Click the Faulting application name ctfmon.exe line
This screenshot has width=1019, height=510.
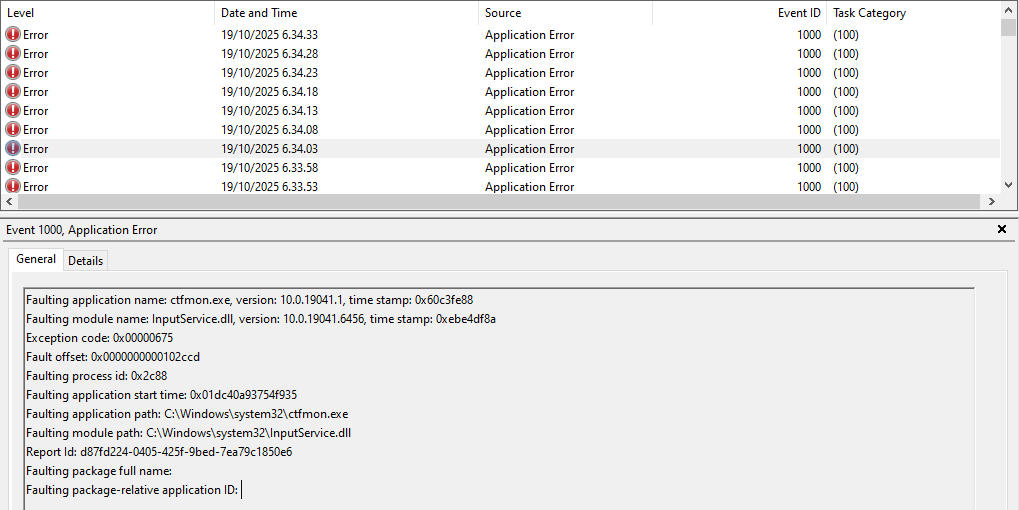pyautogui.click(x=250, y=300)
